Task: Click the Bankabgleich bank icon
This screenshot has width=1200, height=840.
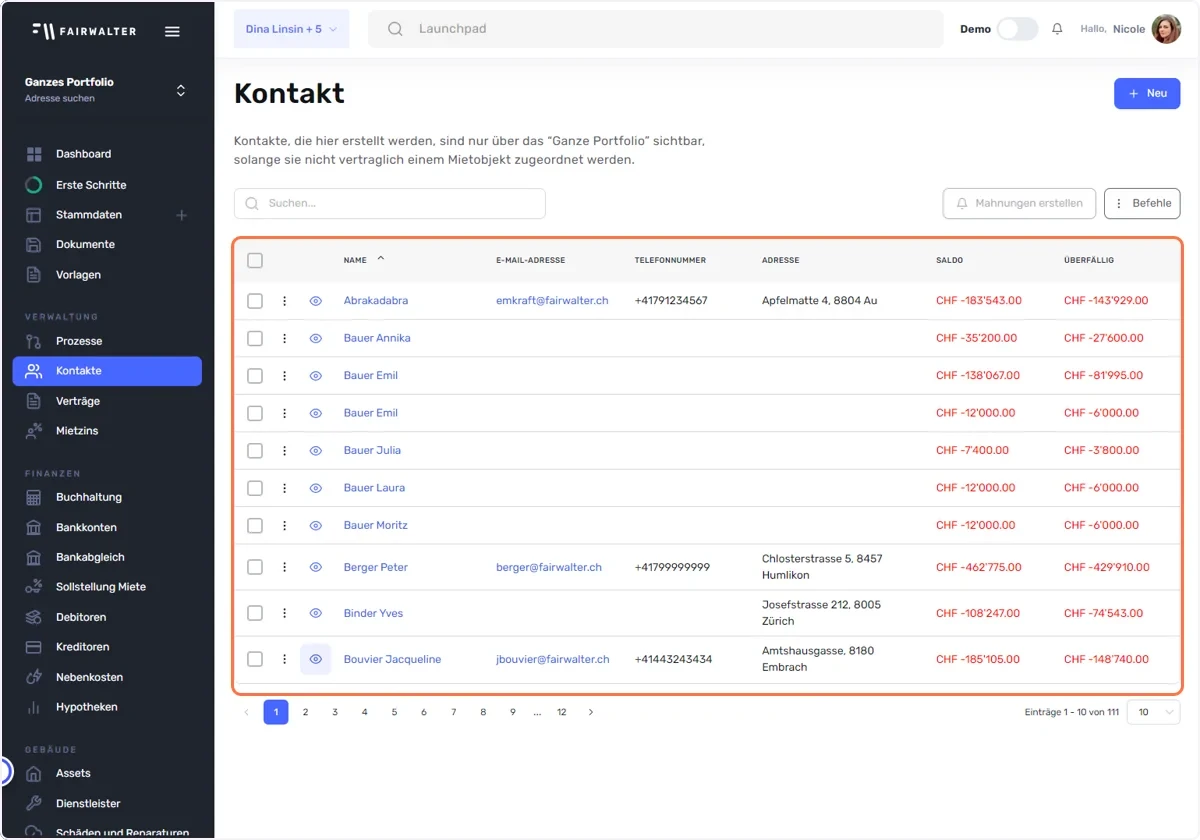Action: (x=34, y=557)
